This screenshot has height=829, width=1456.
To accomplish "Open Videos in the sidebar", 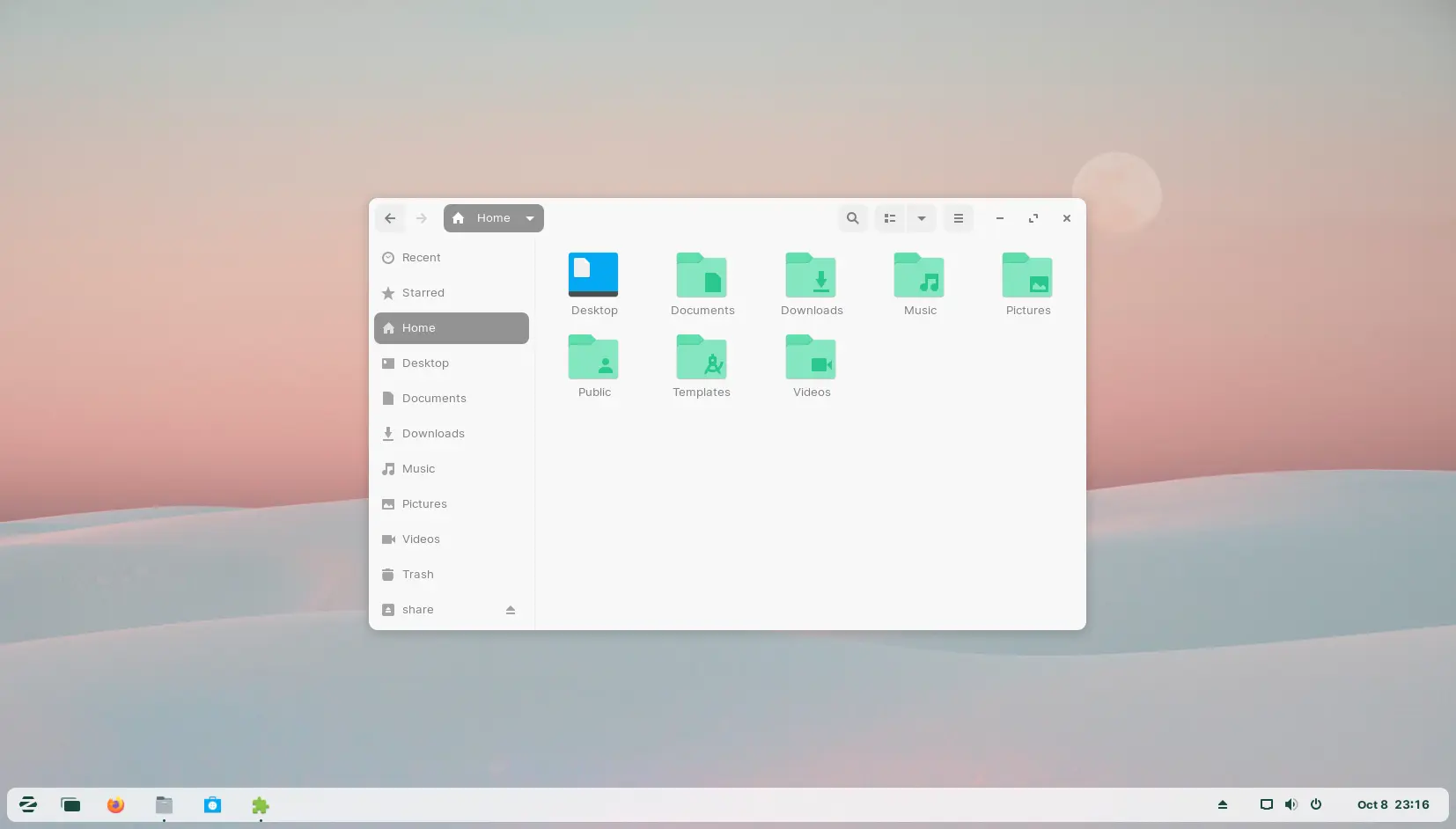I will 421,539.
